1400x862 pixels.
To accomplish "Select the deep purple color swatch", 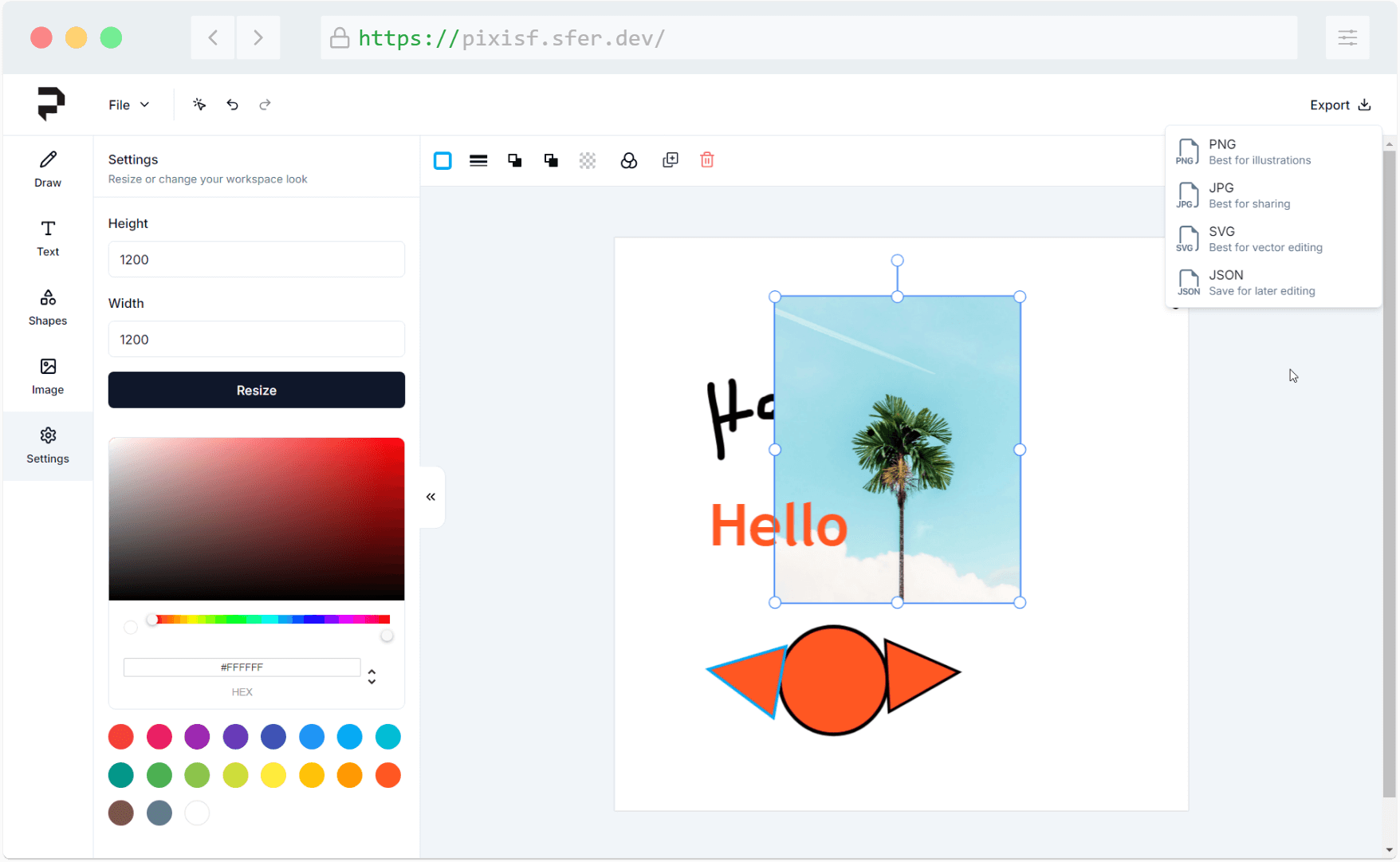I will click(x=235, y=737).
